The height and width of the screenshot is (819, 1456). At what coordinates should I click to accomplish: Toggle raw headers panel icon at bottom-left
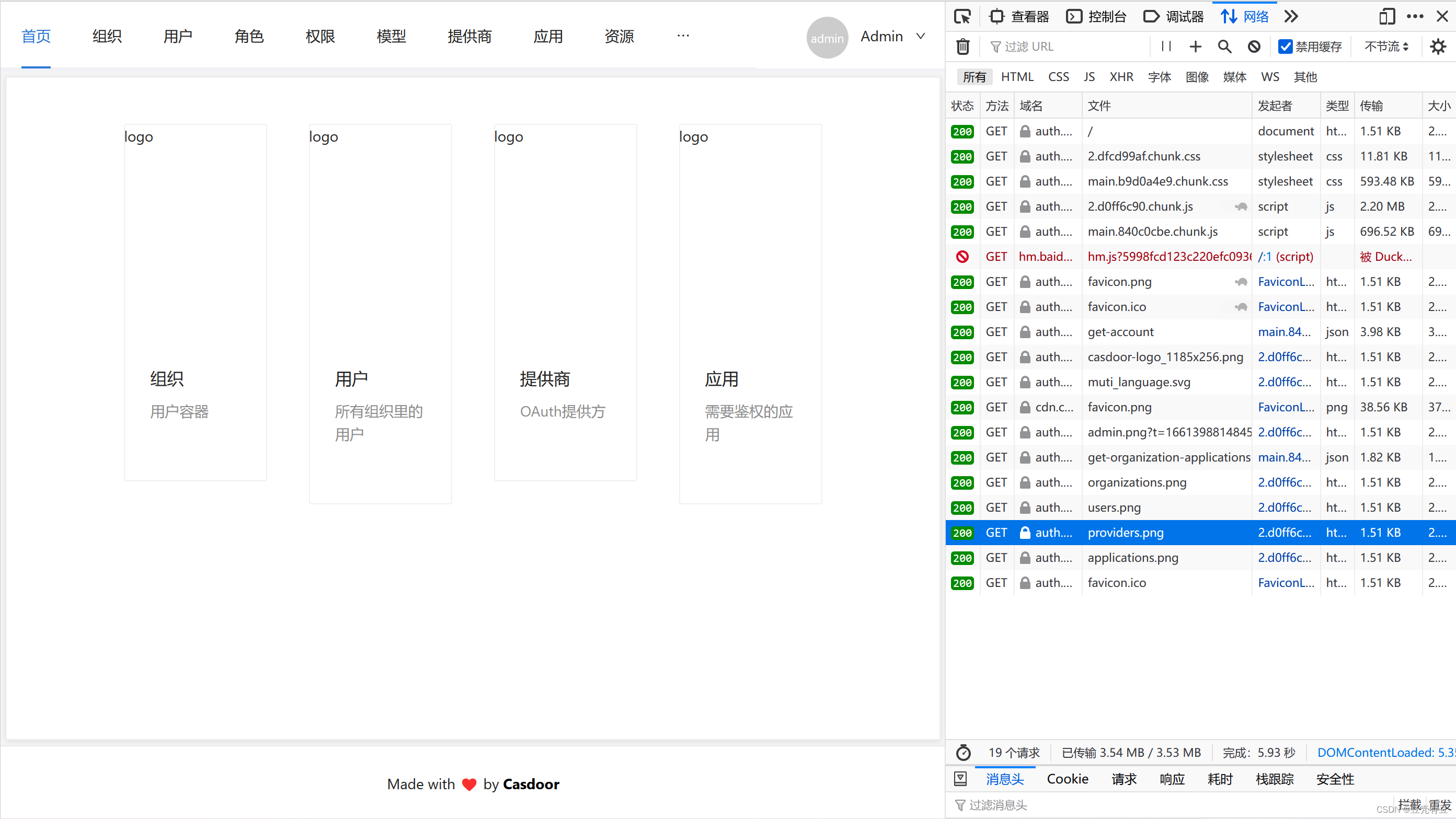(x=960, y=779)
